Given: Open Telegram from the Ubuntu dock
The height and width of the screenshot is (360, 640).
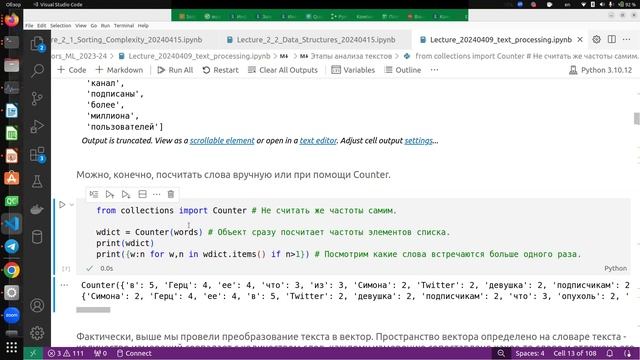Looking at the screenshot, I should (11, 247).
